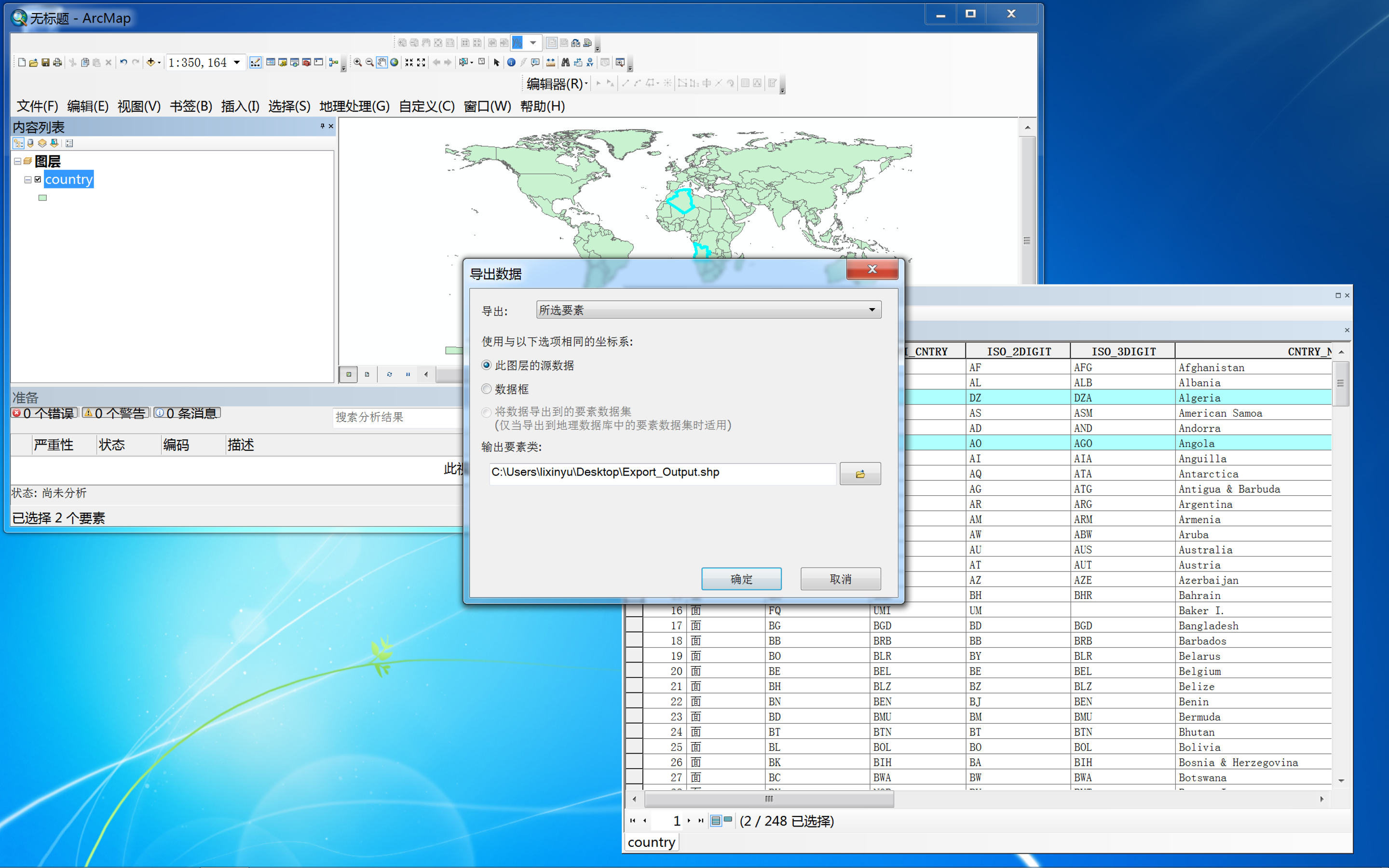Image resolution: width=1389 pixels, height=868 pixels.
Task: Expand the map scale 1:350,164 dropdown
Action: tap(236, 63)
